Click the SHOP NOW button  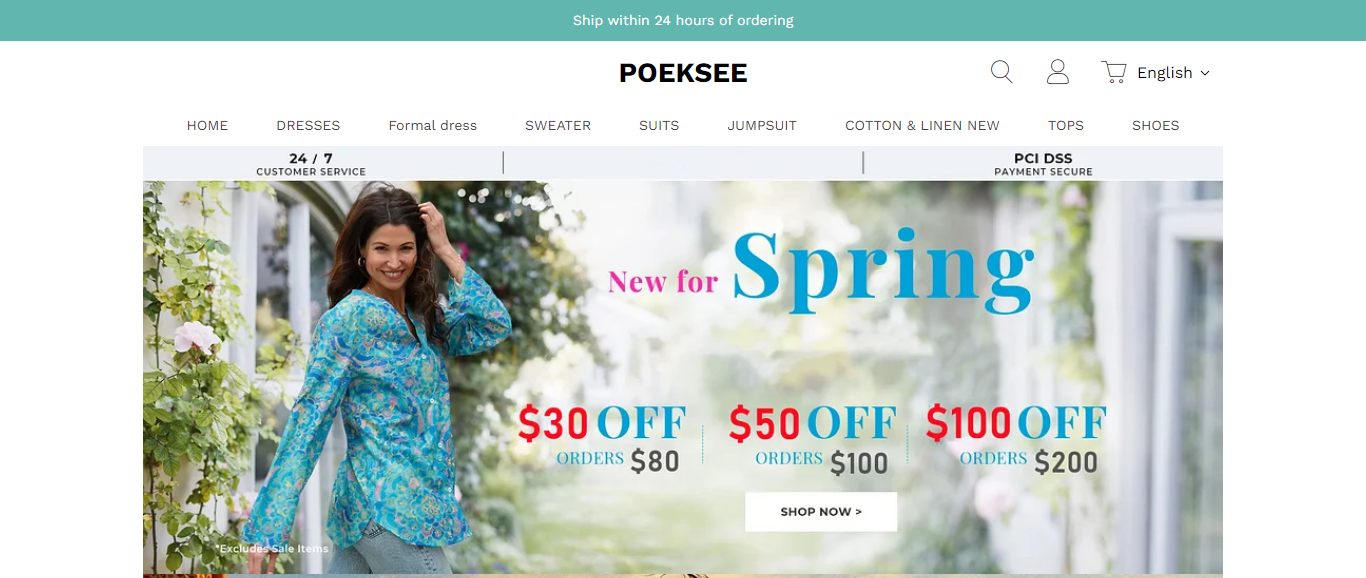click(821, 512)
